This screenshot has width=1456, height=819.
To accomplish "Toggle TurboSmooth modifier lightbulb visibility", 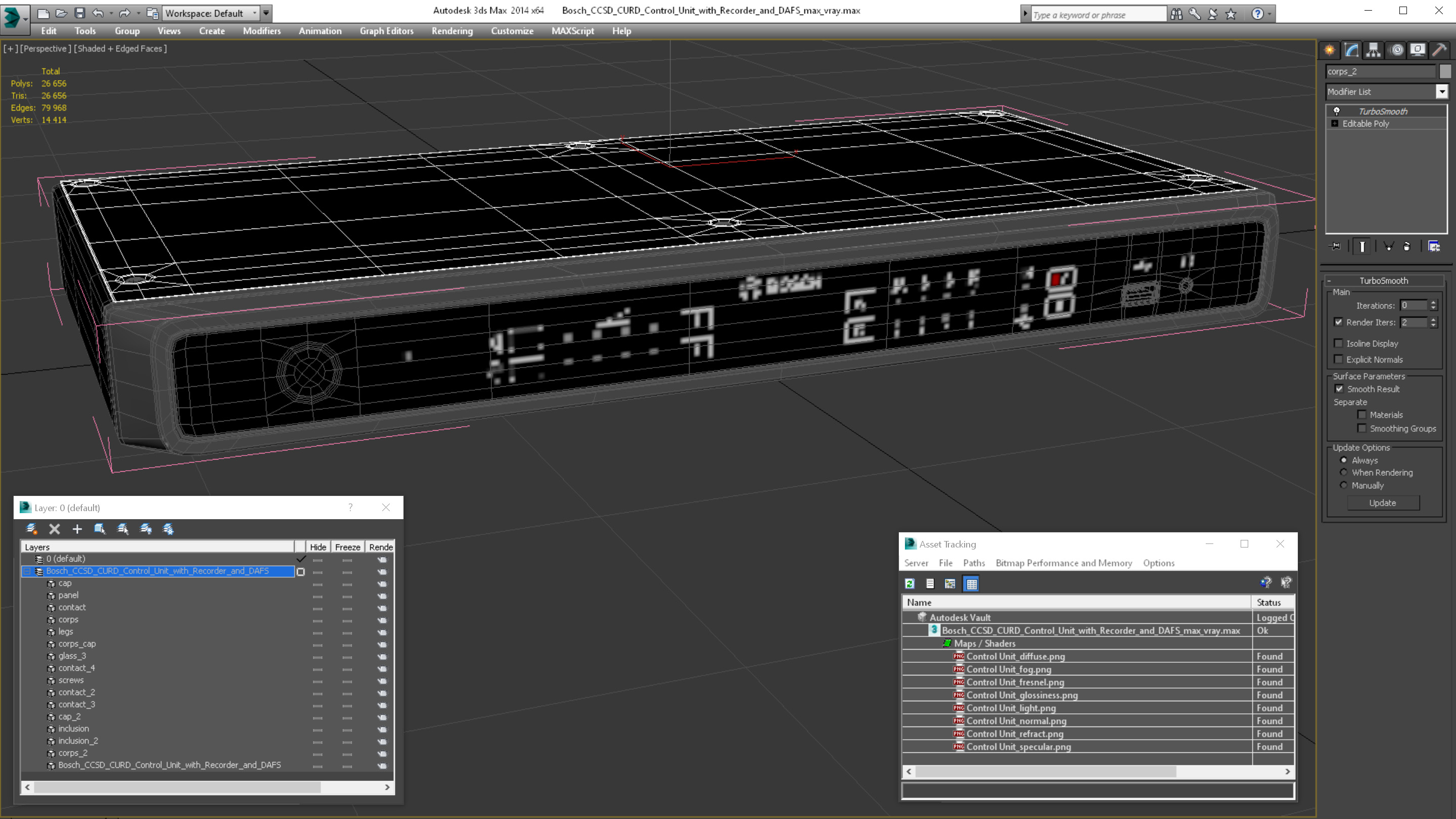I will coord(1337,111).
